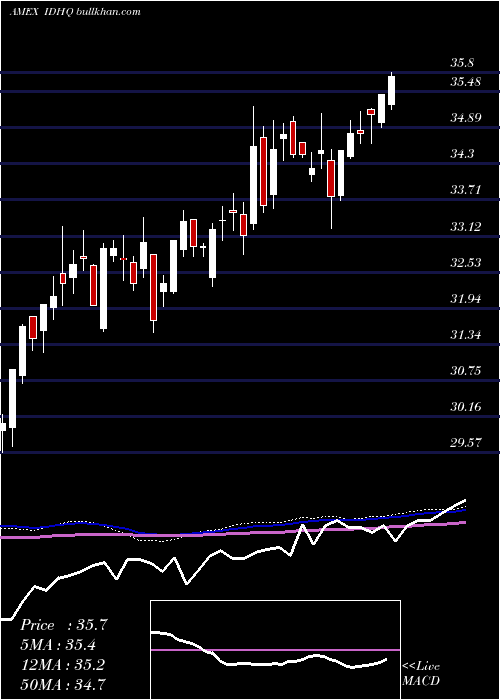500x700 pixels.
Task: Click the 33.71 price axis label
Action: coord(465,190)
